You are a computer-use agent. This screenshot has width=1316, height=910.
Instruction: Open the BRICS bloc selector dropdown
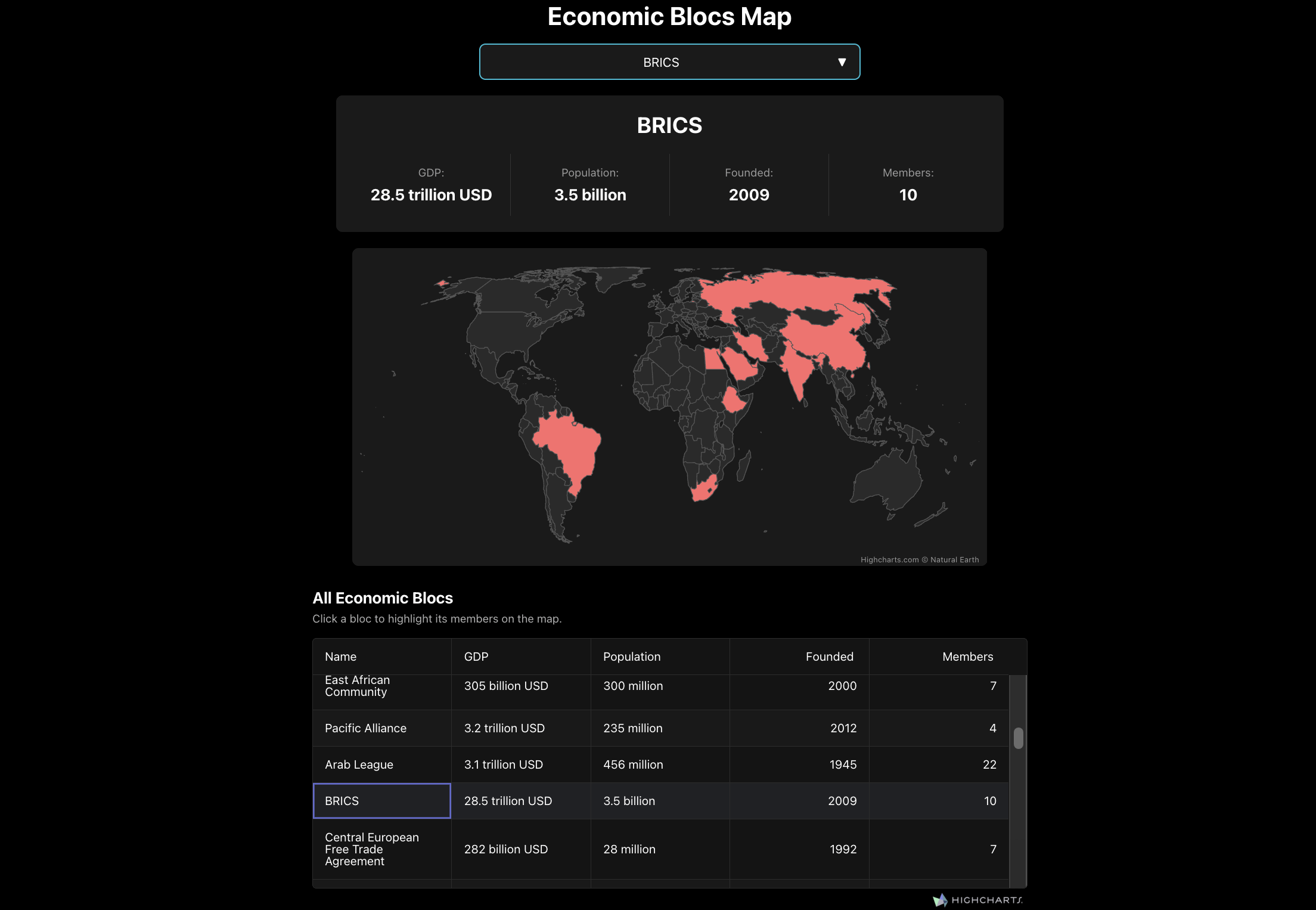click(660, 62)
